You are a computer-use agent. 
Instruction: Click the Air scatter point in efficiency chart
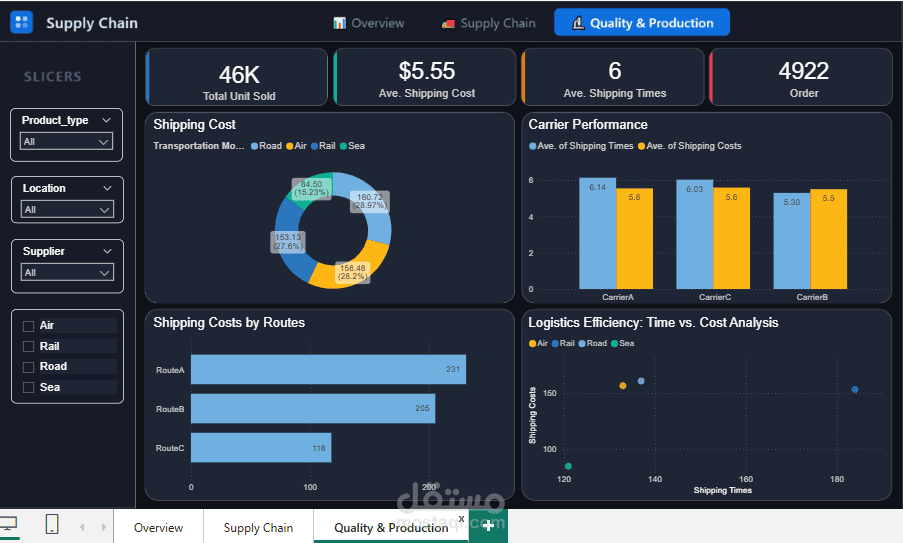click(x=623, y=385)
